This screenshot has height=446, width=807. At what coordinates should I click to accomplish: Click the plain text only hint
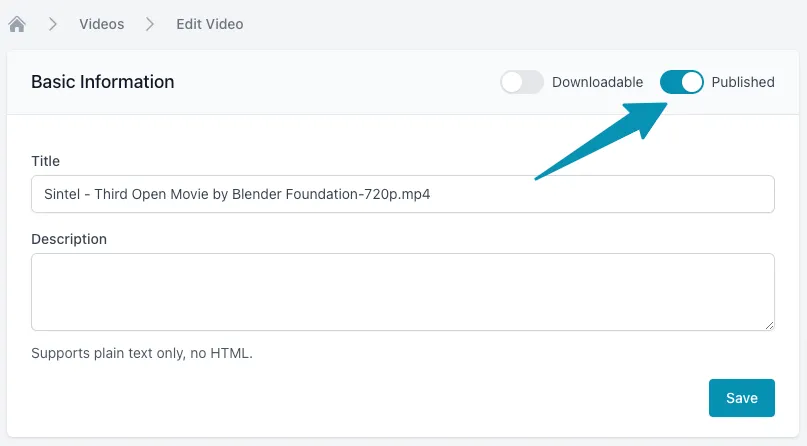(x=142, y=353)
